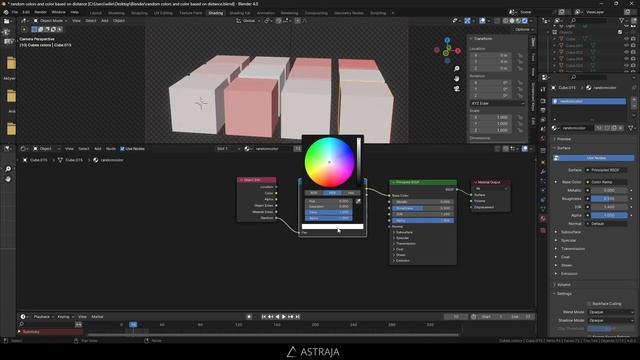640x360 pixels.
Task: Switch to the Animation workspace tab
Action: (x=266, y=13)
